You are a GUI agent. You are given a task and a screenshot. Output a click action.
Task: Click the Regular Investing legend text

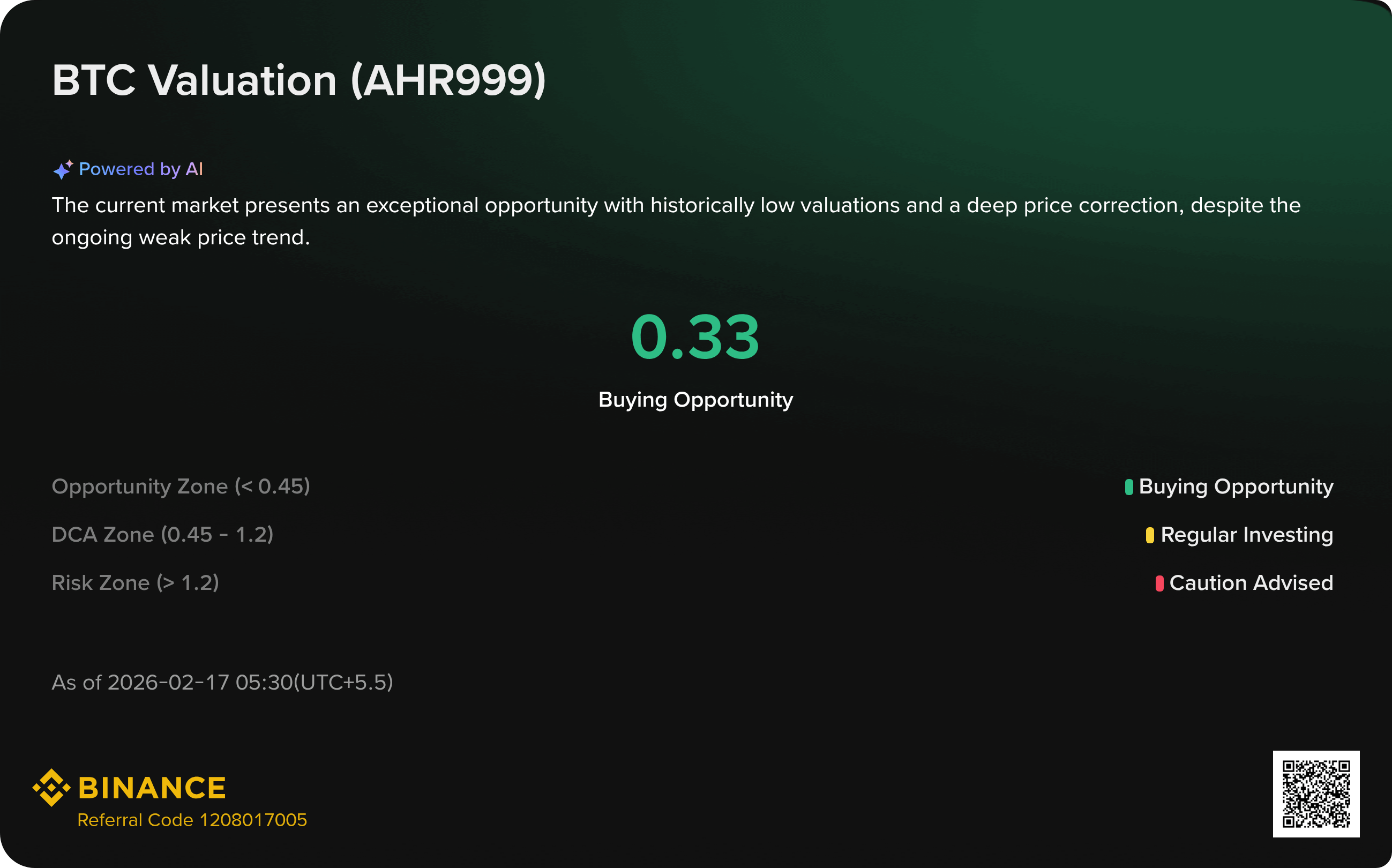[1246, 535]
